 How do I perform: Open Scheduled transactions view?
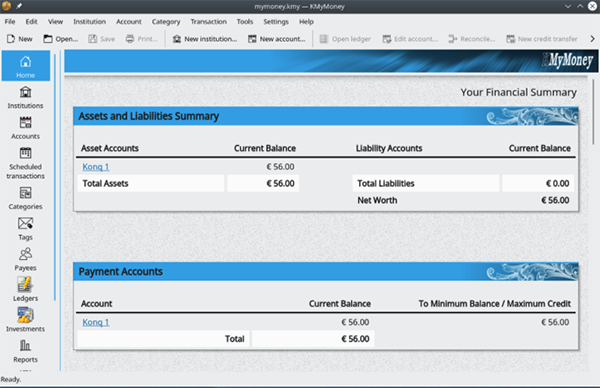25,163
